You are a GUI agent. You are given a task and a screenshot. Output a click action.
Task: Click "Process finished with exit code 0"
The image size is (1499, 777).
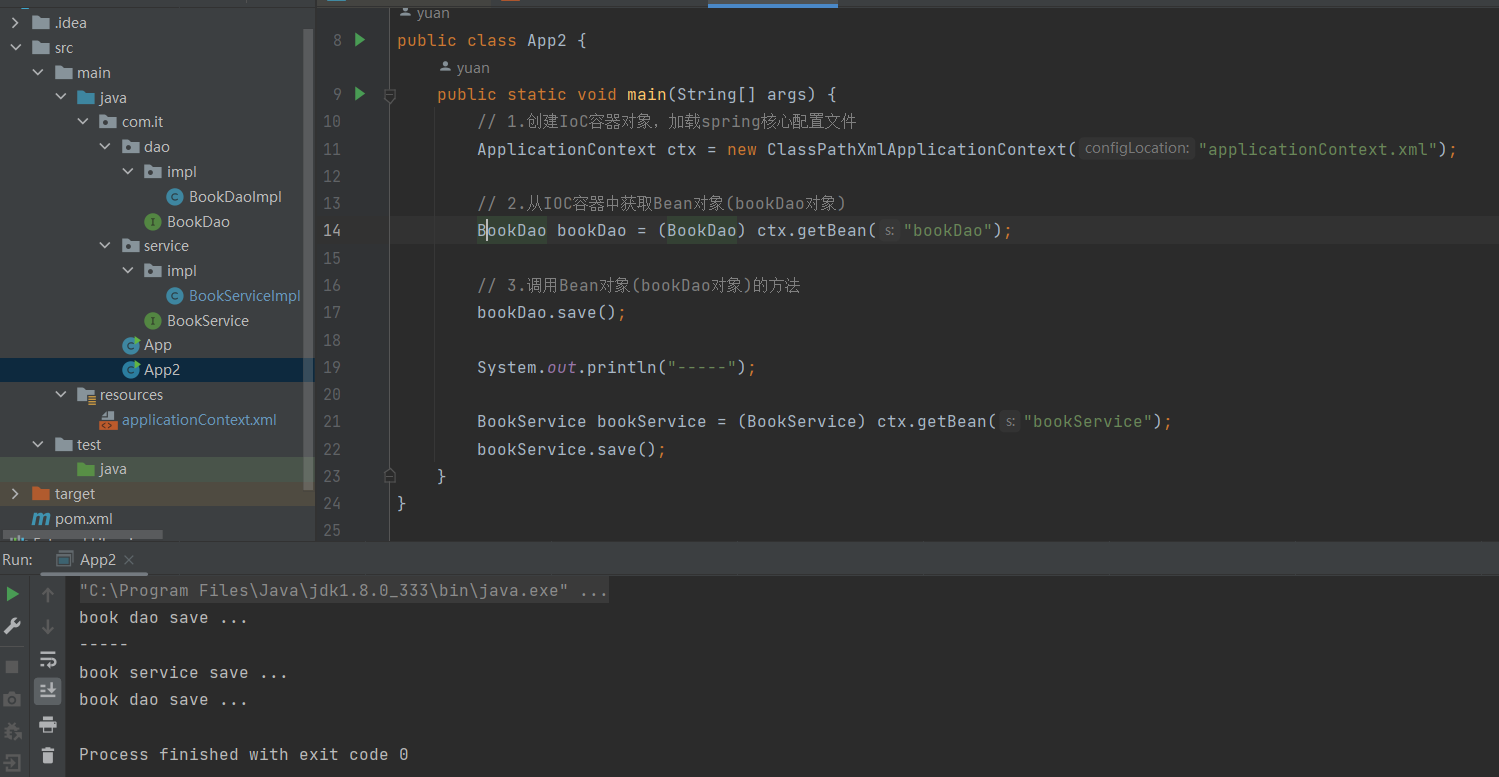click(x=243, y=755)
